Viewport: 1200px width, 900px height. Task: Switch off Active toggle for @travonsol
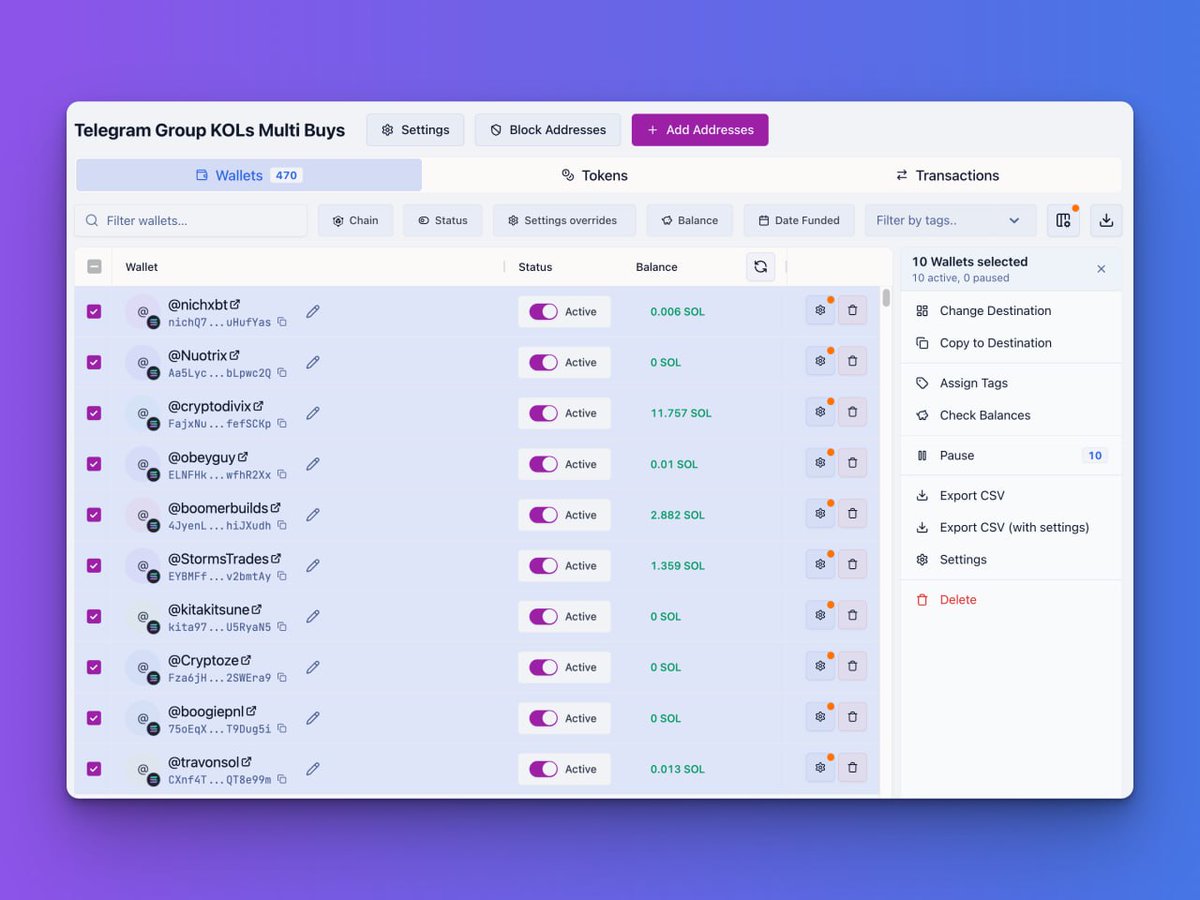[x=543, y=769]
